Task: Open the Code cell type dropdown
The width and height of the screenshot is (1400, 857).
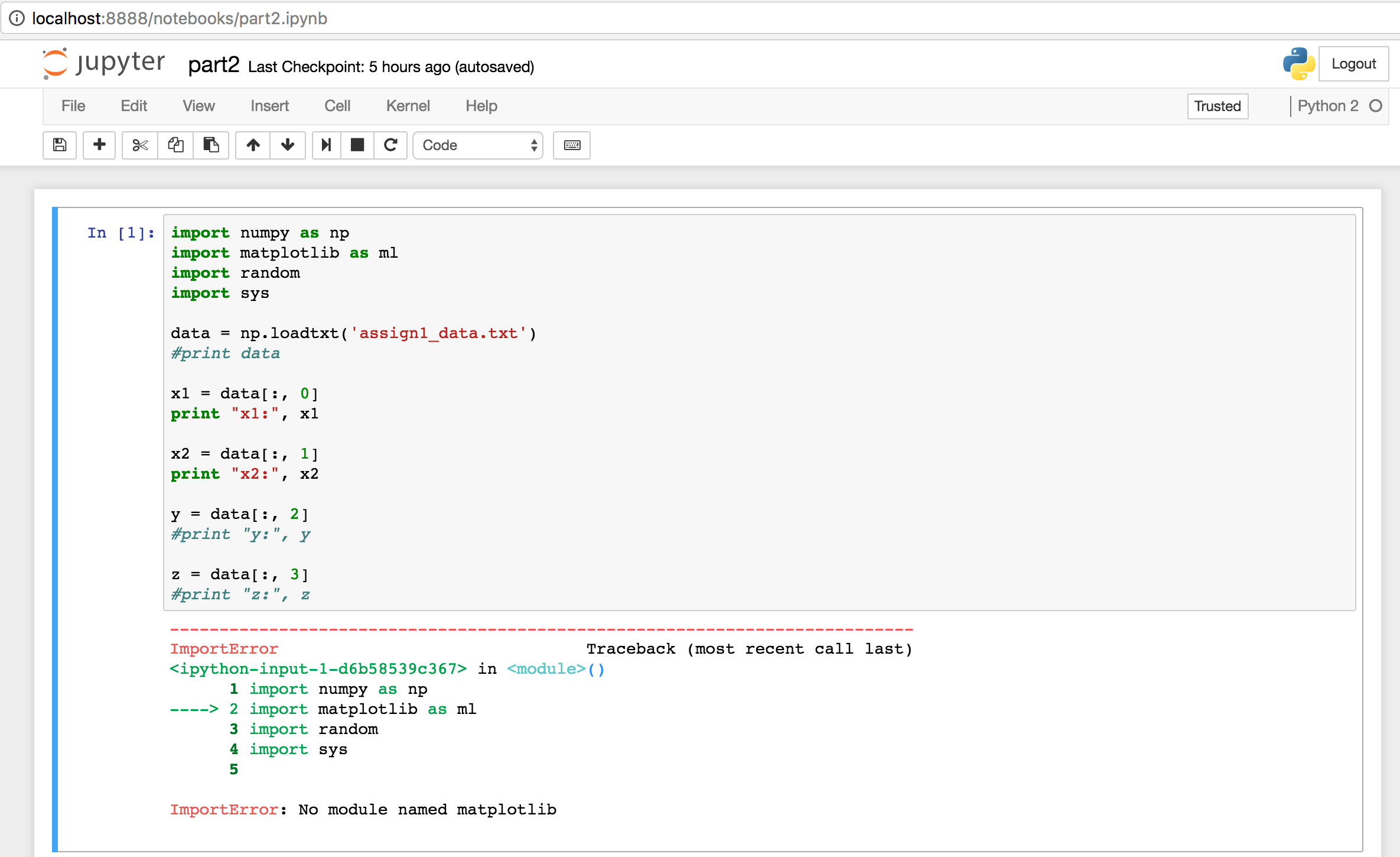Action: pos(477,145)
